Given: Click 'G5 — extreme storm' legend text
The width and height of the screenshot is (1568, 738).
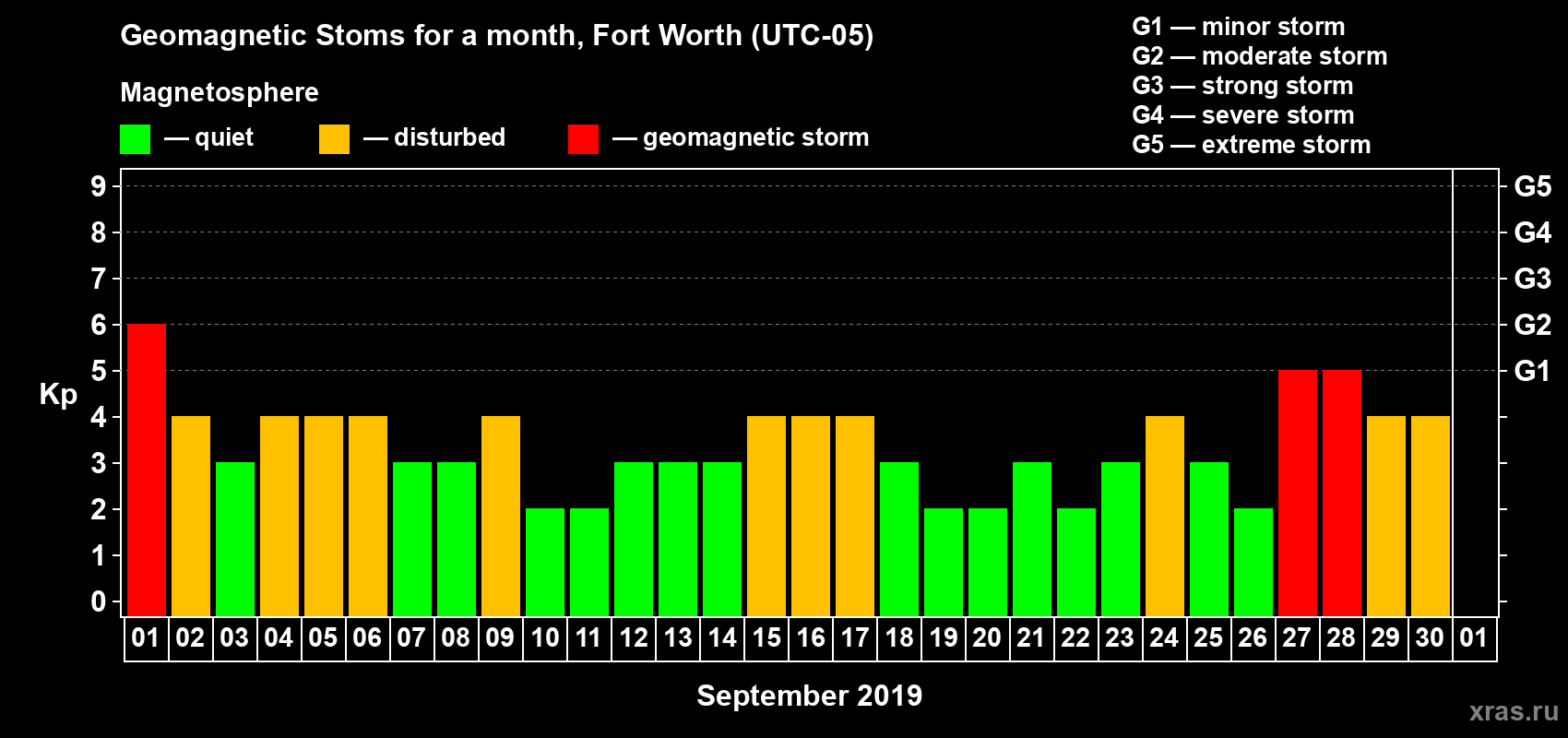Looking at the screenshot, I should (1252, 145).
